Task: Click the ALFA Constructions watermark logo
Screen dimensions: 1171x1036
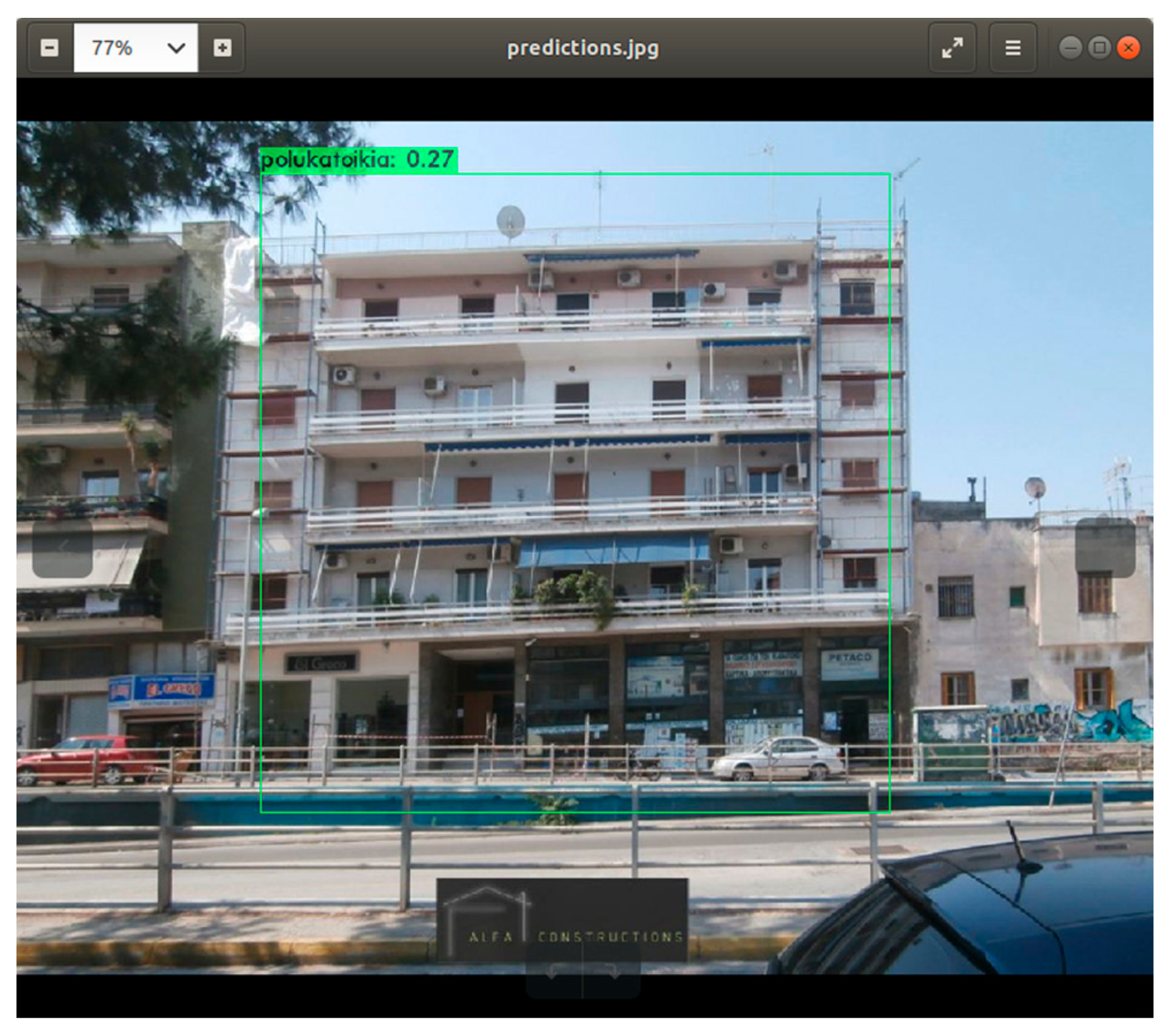Action: click(562, 919)
